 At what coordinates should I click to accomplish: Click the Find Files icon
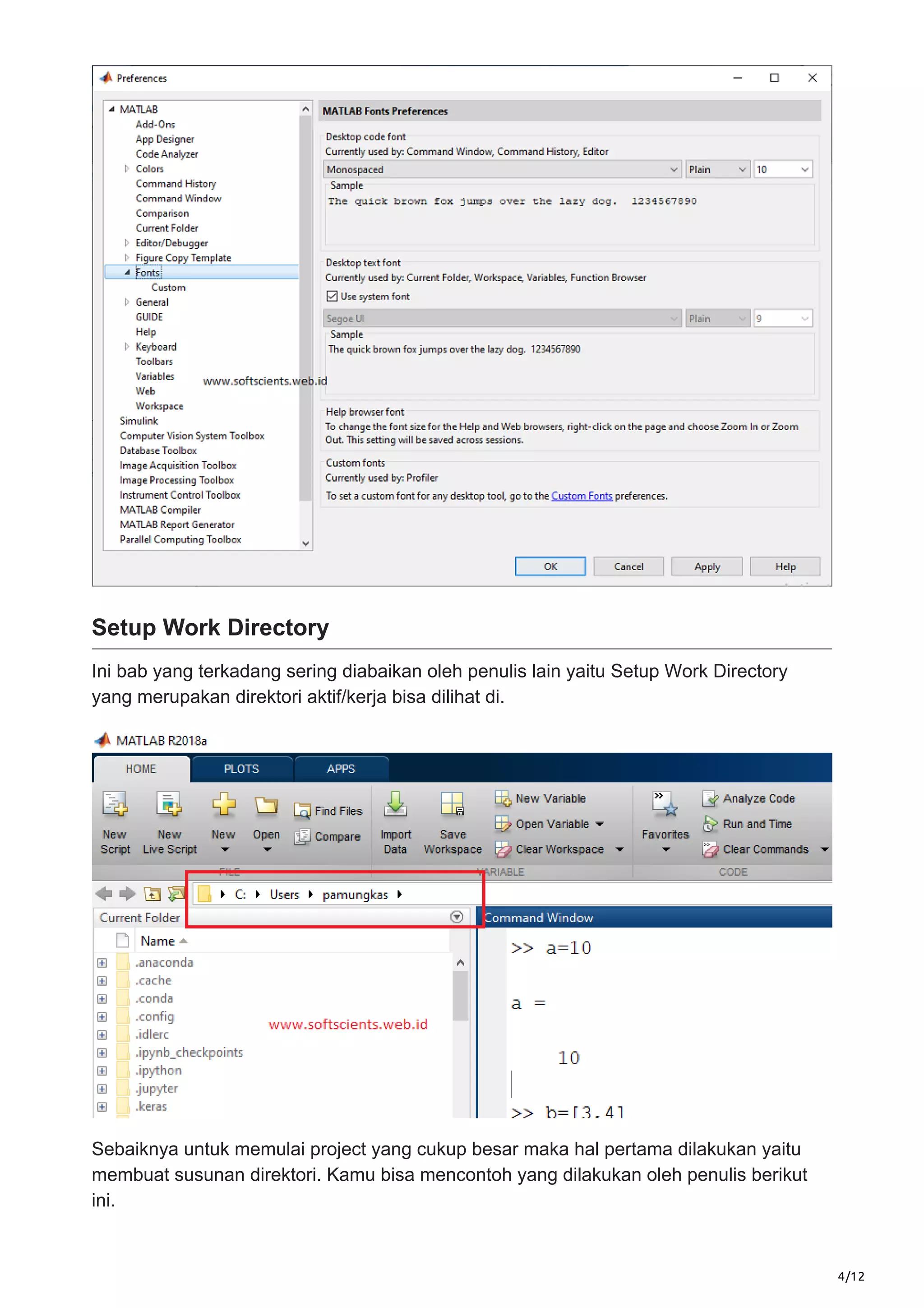(302, 811)
